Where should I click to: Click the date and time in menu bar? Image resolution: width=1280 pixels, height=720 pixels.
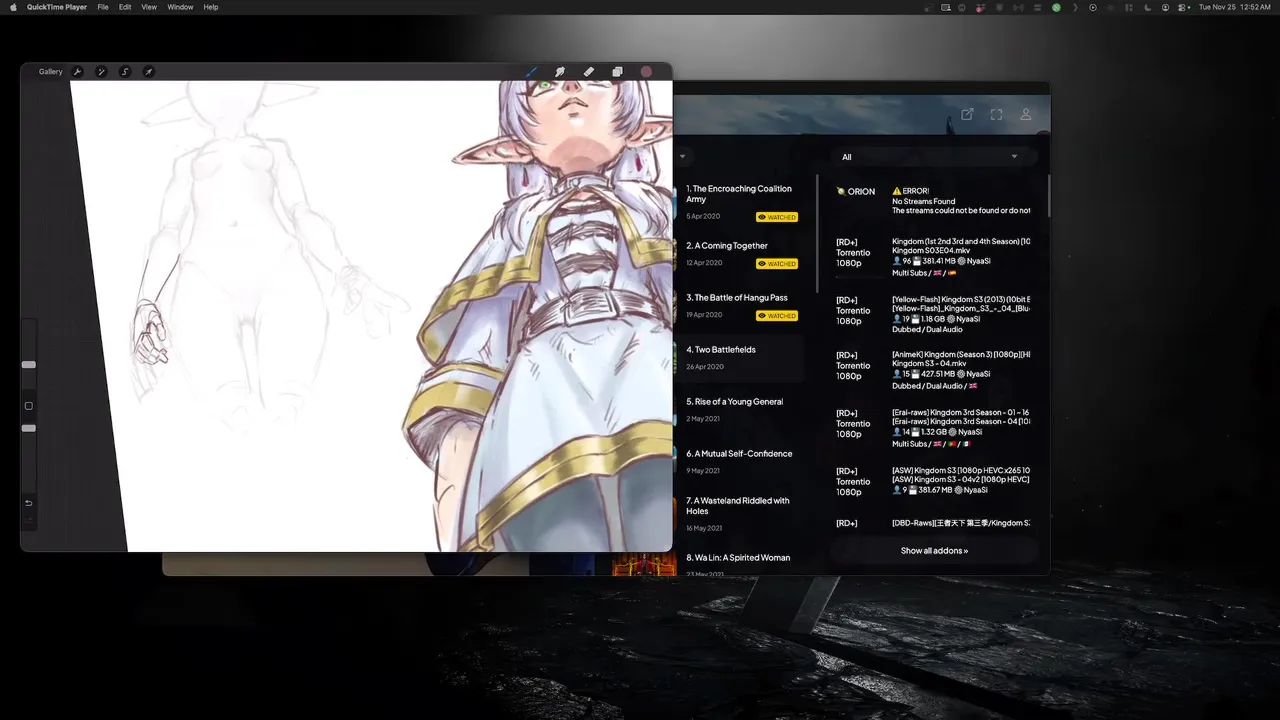point(1234,7)
